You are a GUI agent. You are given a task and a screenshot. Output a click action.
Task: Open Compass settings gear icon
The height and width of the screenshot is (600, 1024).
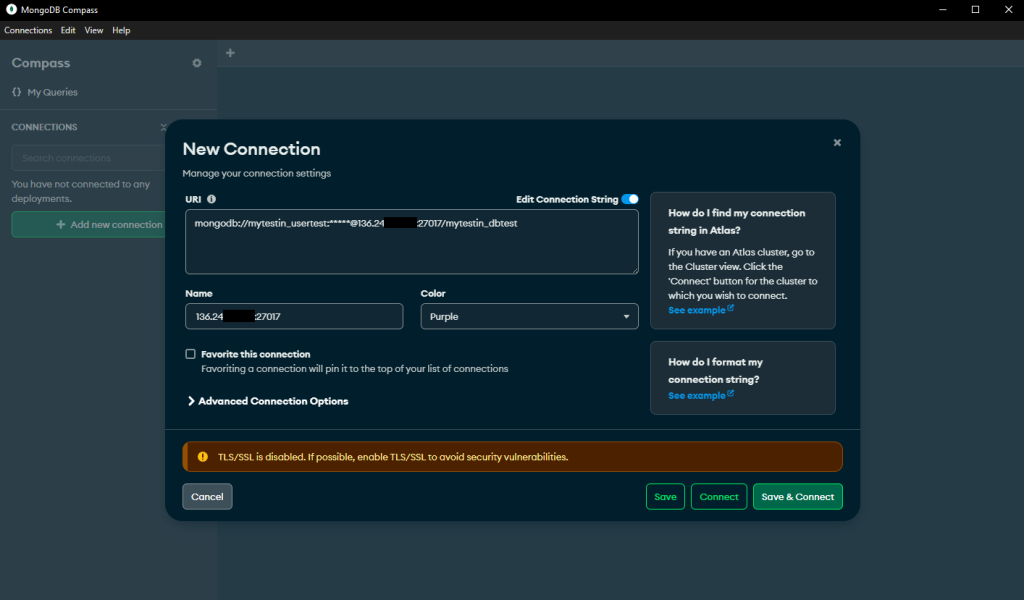click(x=197, y=63)
